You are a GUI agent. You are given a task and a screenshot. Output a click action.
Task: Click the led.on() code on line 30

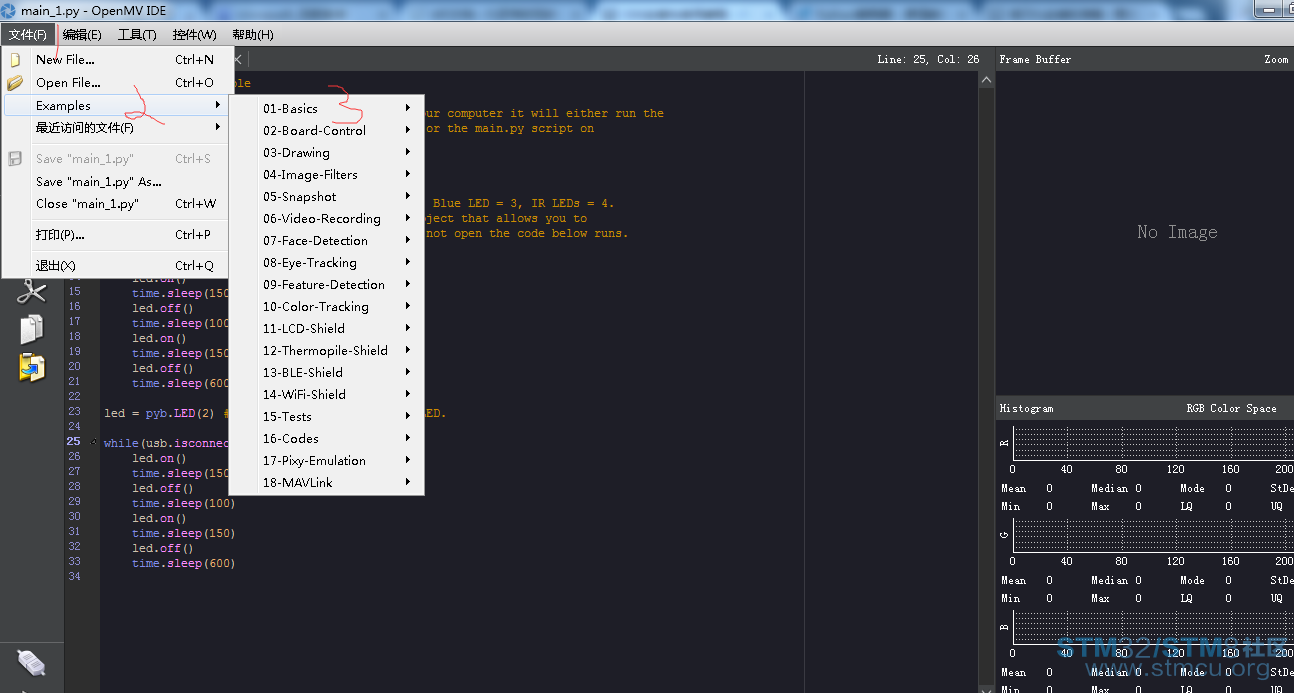click(x=159, y=518)
